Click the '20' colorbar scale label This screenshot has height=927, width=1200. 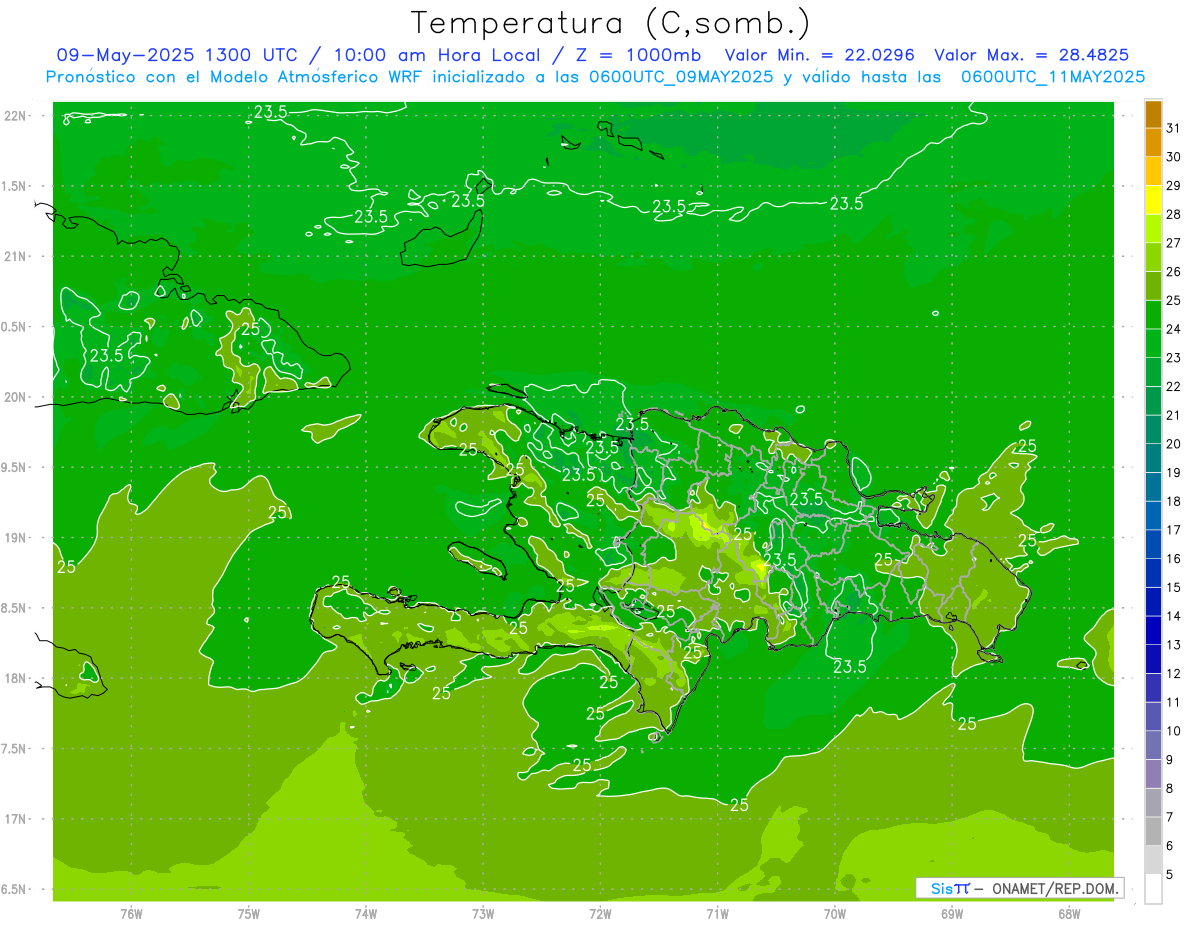(1173, 444)
